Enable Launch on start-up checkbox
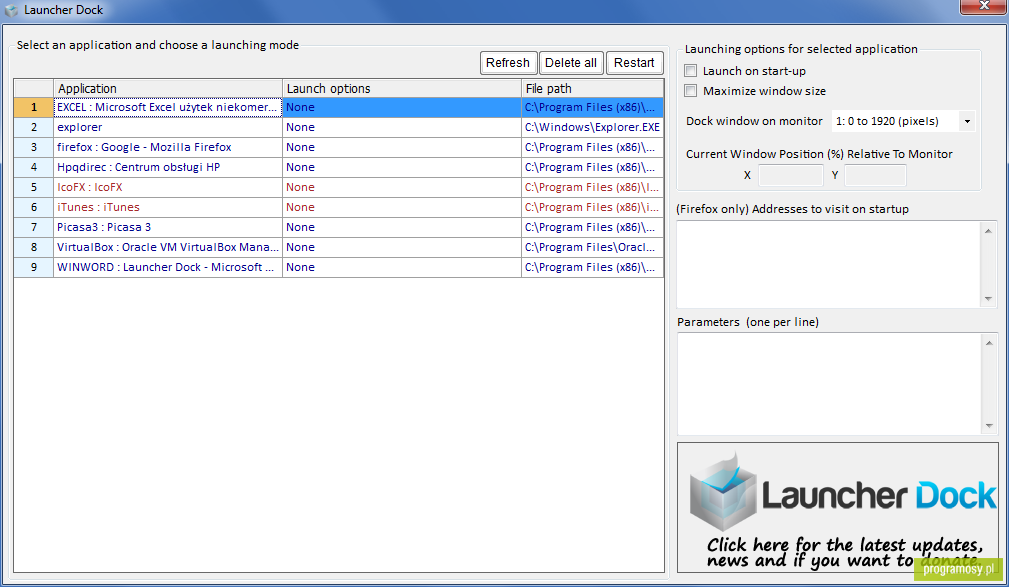Screen dimensions: 1009x587 [690, 71]
